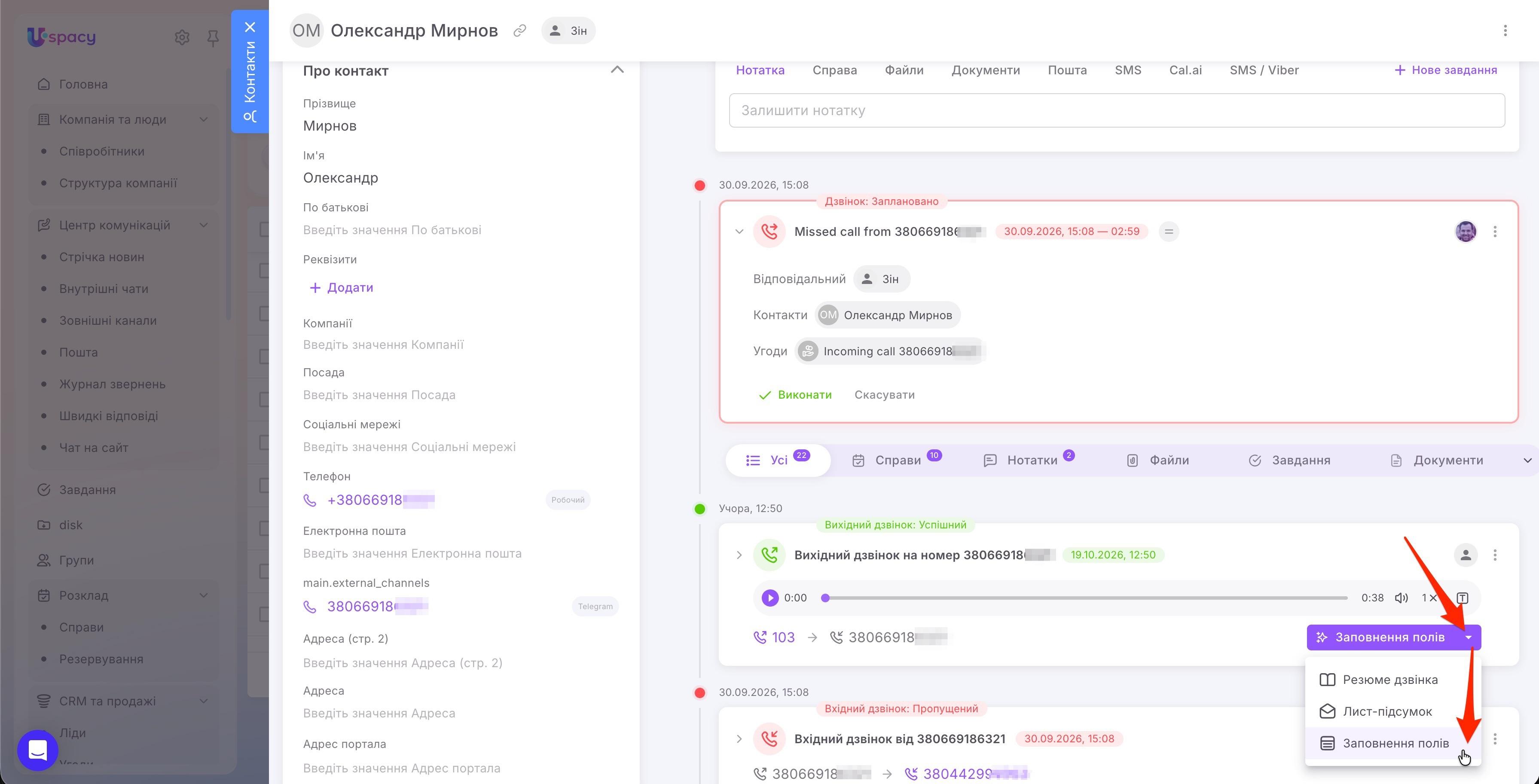This screenshot has width=1539, height=784.
Task: Open dropdown arrow on Заповнення полів button
Action: (1468, 638)
